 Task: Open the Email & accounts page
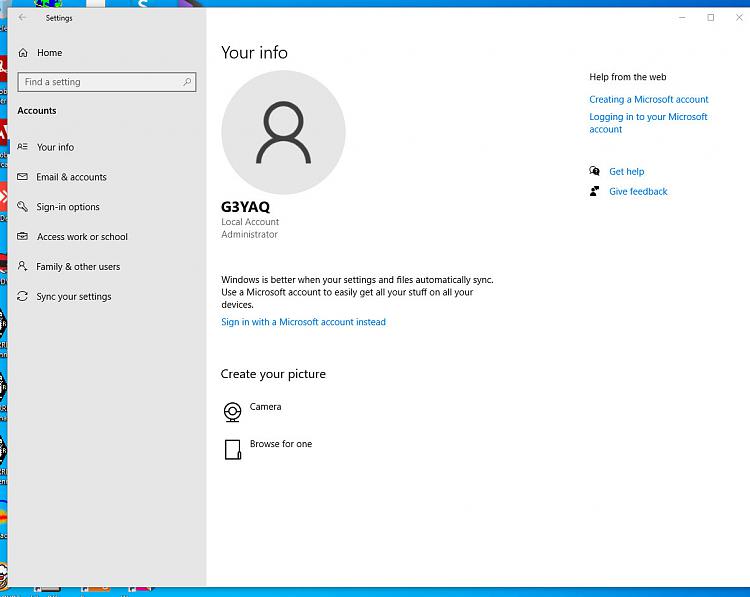pyautogui.click(x=71, y=177)
